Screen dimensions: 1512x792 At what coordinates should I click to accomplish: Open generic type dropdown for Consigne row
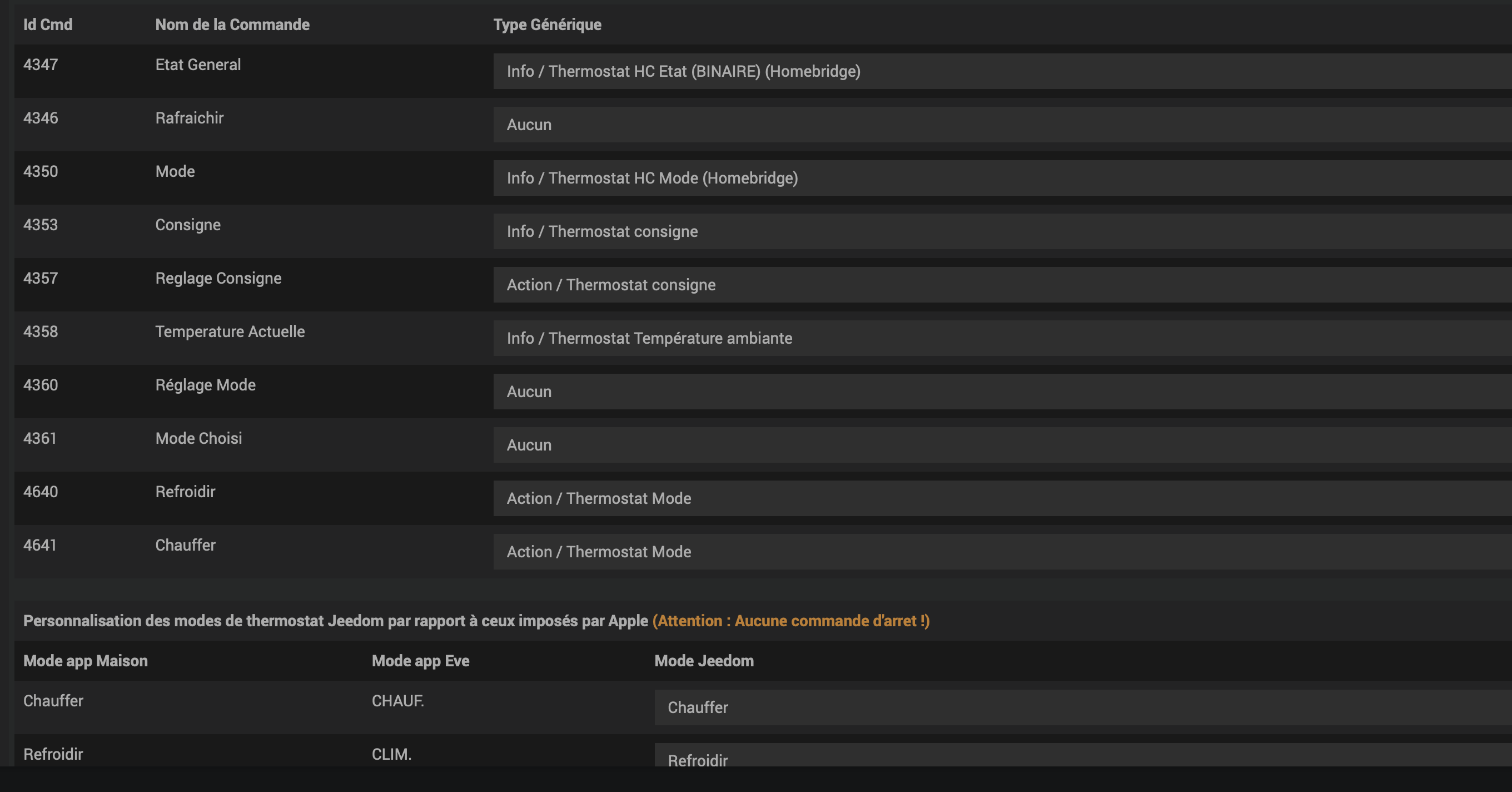pos(1002,231)
